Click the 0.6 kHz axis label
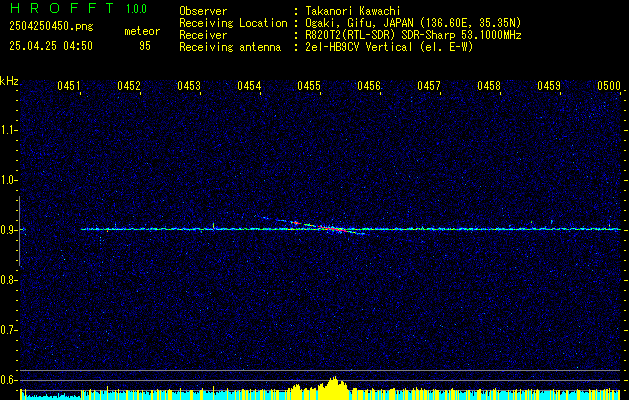The width and height of the screenshot is (629, 400). click(x=9, y=380)
